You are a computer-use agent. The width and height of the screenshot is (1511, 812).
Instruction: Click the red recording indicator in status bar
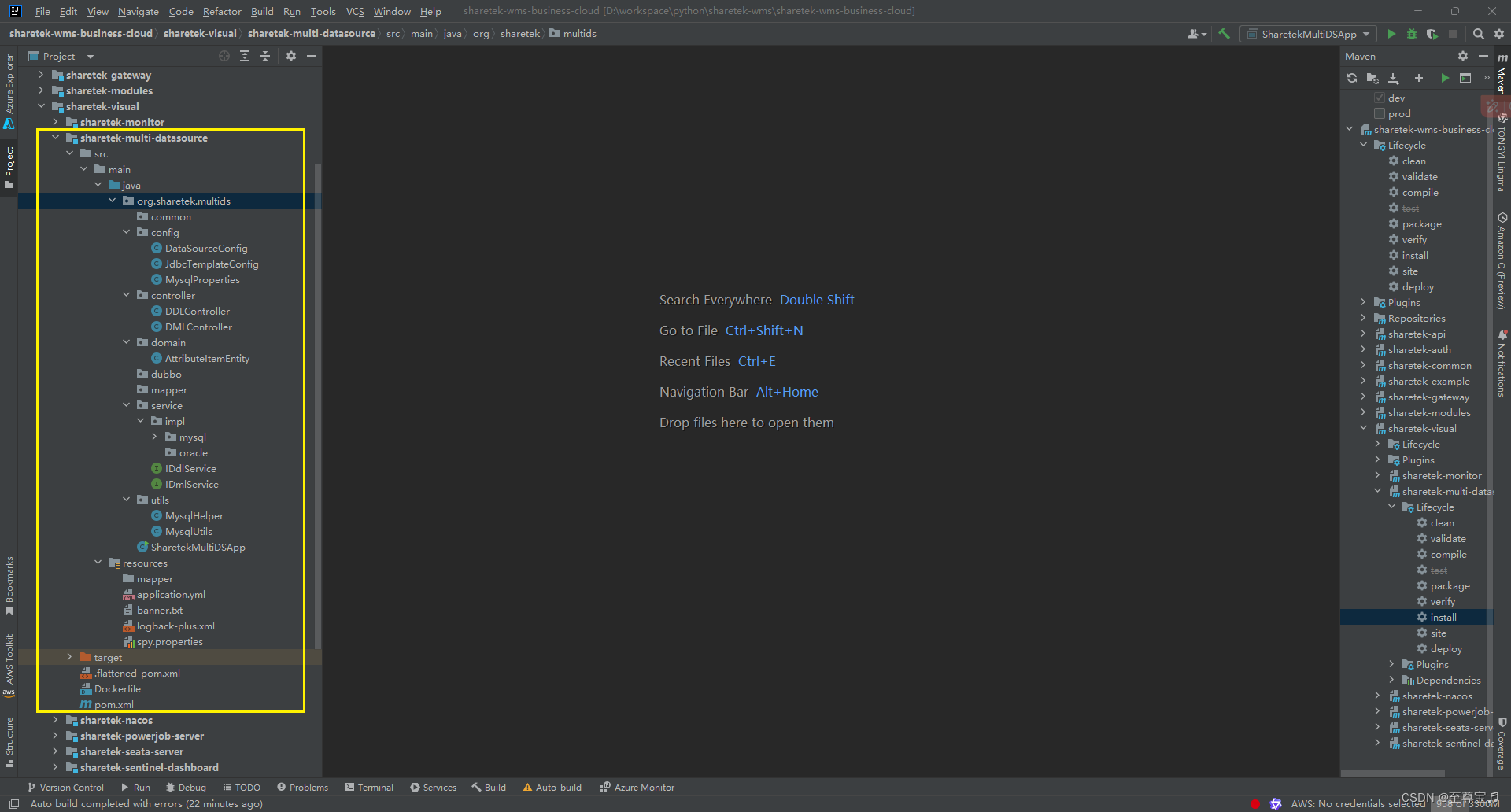point(1257,804)
